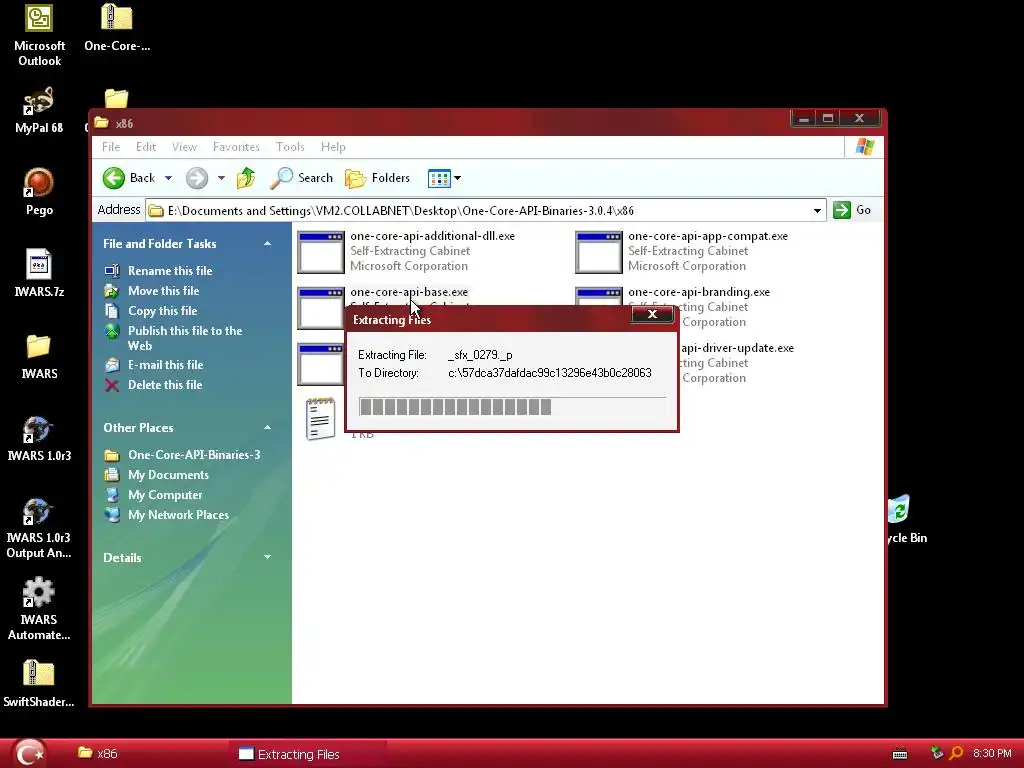Screen dimensions: 1024x768
Task: Open the Tools menu
Action: pos(290,147)
